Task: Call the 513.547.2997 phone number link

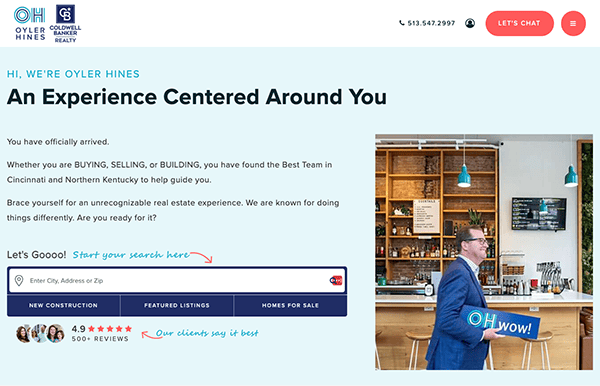Action: (x=431, y=23)
